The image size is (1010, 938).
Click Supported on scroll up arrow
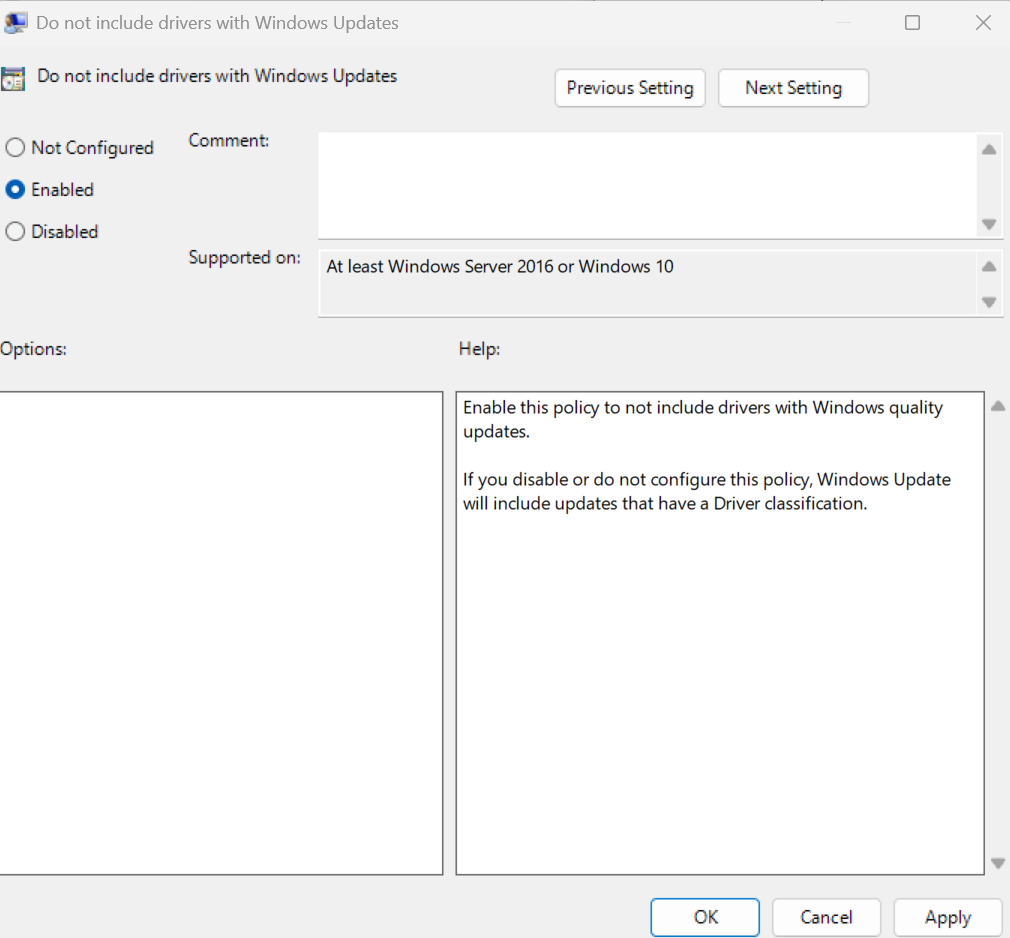989,267
